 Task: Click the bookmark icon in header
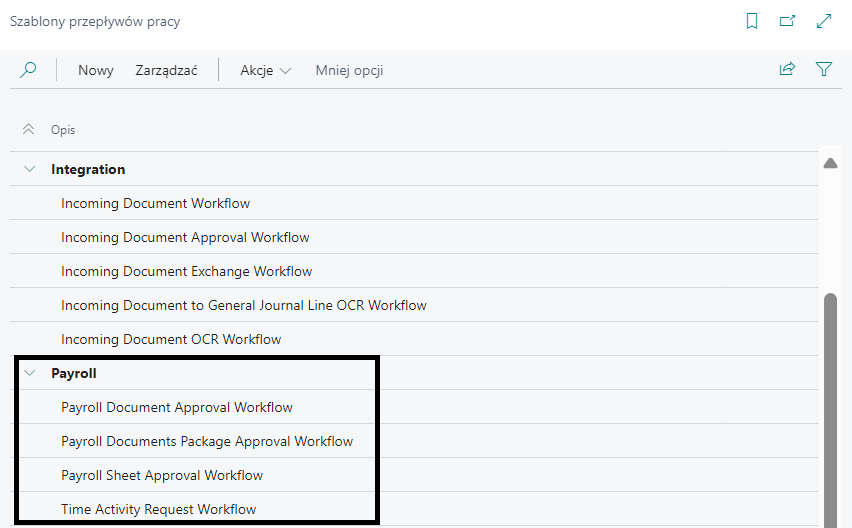click(x=752, y=21)
